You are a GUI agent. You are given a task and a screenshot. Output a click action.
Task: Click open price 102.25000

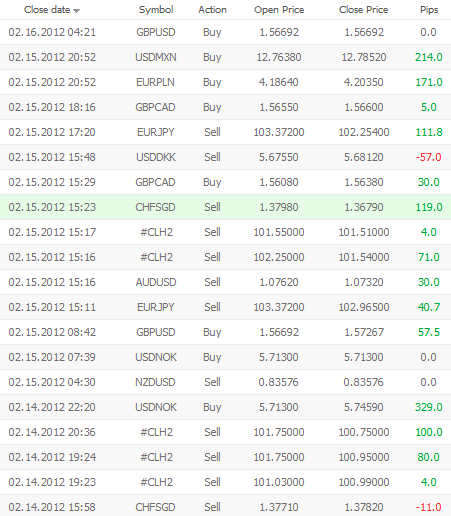(279, 257)
